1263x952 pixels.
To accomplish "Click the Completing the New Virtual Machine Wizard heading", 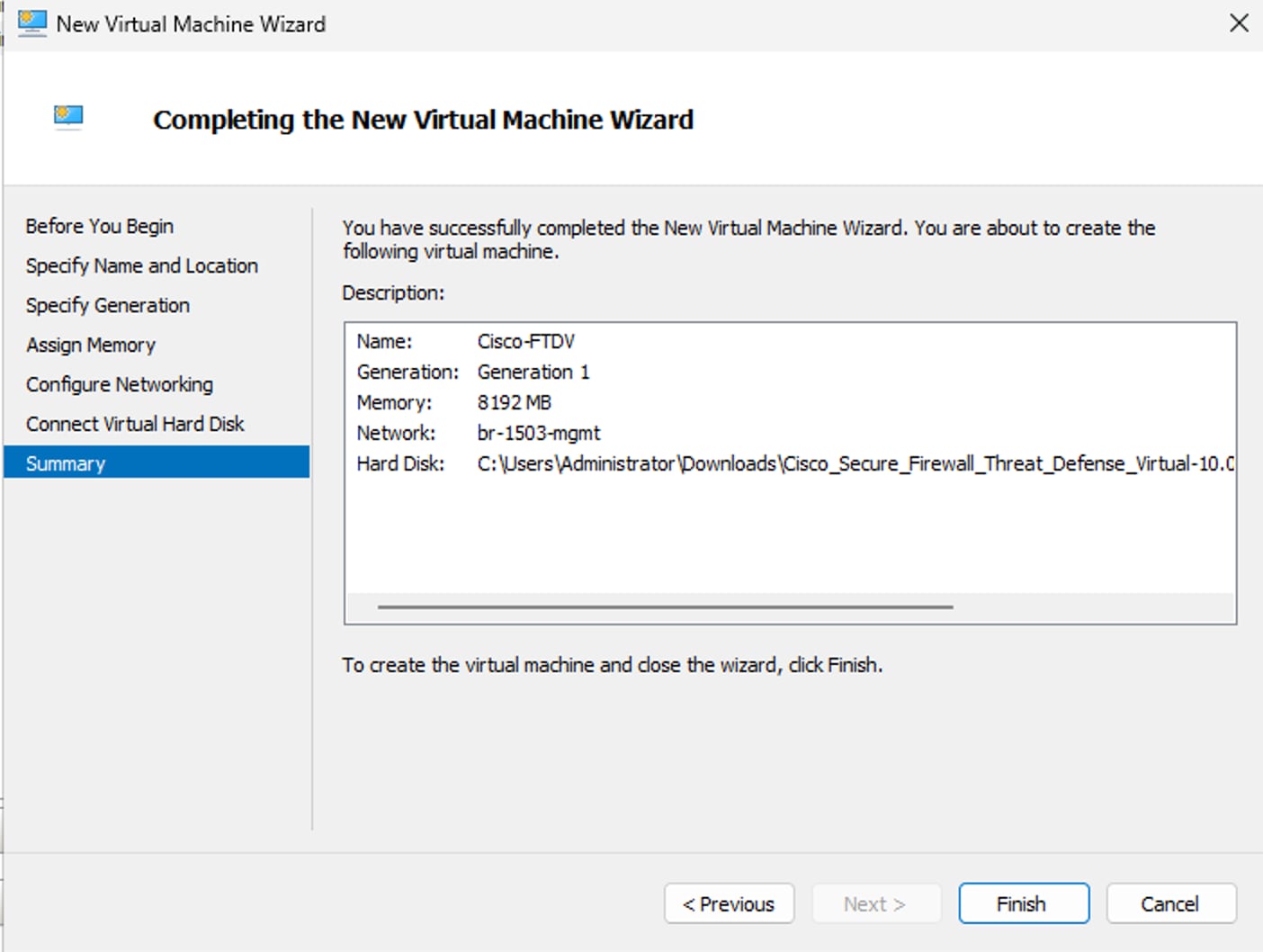I will pyautogui.click(x=423, y=120).
